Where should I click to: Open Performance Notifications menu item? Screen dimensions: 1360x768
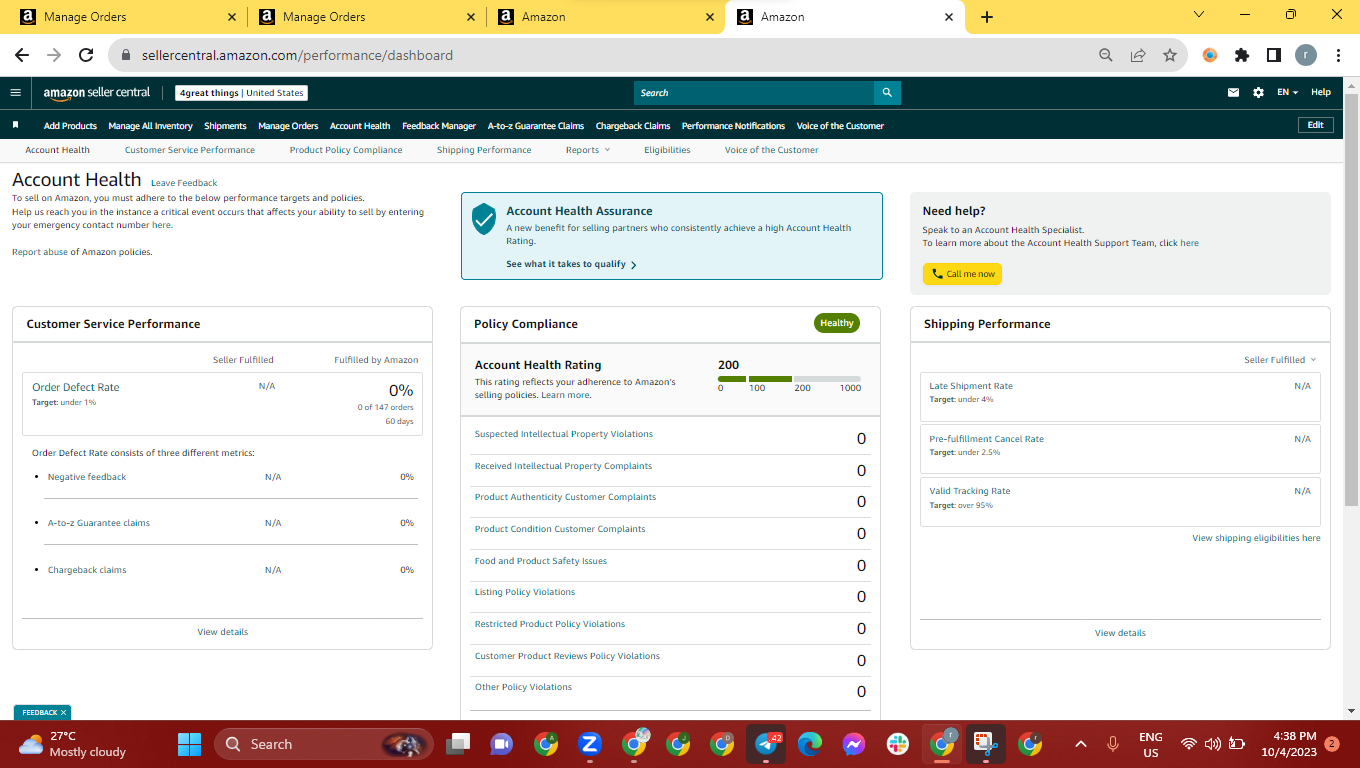click(x=733, y=126)
